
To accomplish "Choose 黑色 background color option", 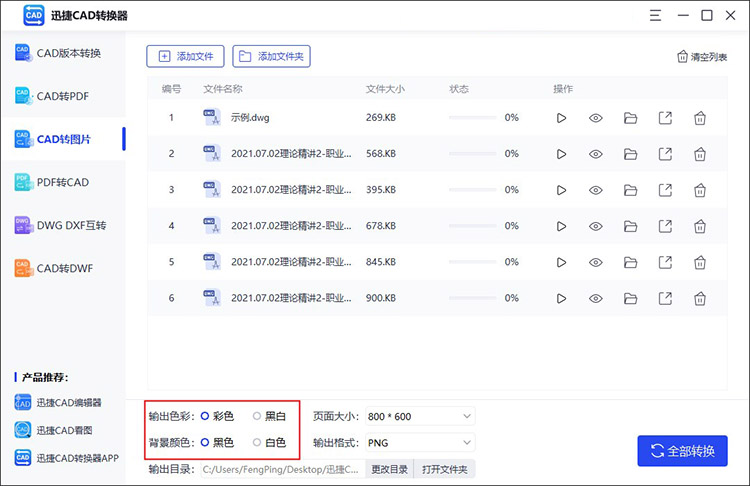I will click(205, 442).
